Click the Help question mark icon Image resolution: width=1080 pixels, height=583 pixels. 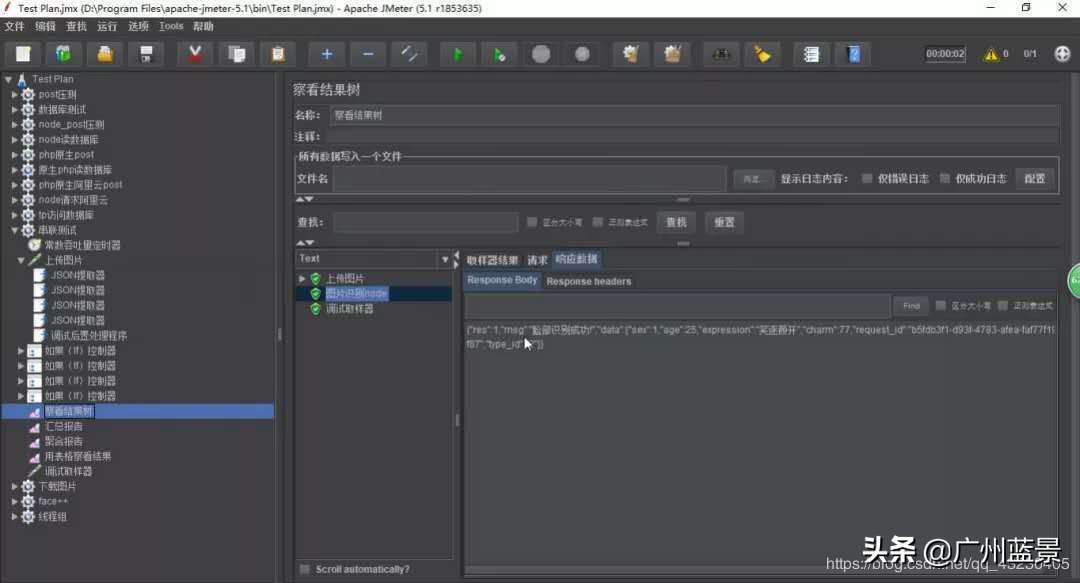[x=853, y=54]
